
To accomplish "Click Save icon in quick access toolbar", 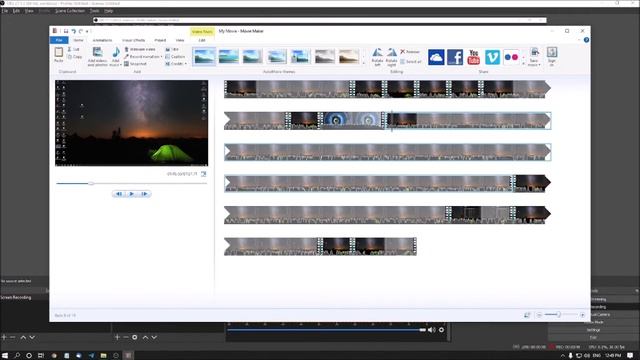I will click(x=66, y=31).
